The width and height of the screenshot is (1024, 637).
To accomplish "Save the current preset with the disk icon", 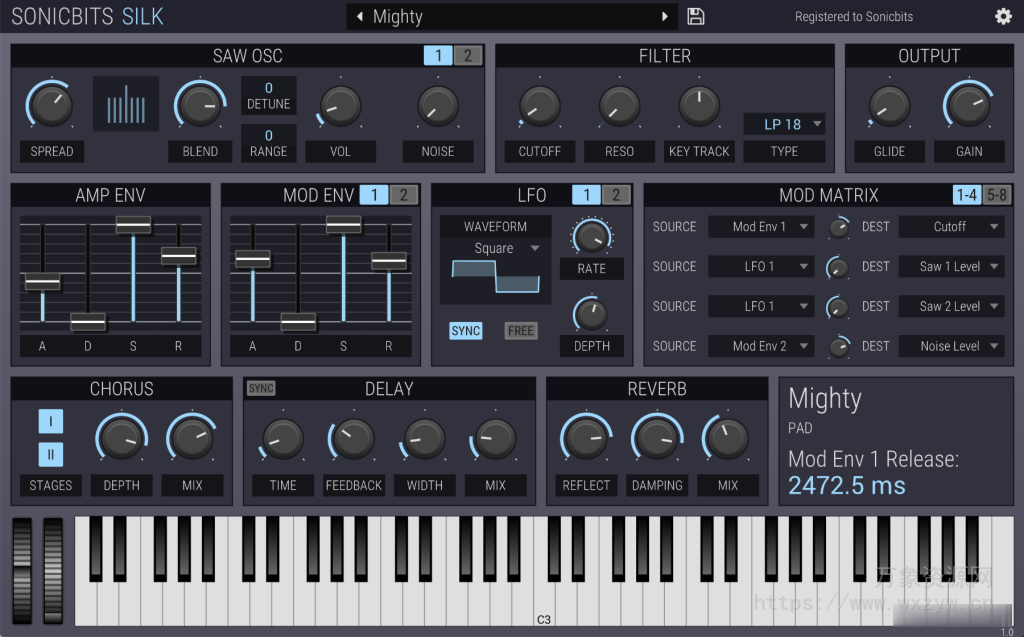I will (696, 16).
